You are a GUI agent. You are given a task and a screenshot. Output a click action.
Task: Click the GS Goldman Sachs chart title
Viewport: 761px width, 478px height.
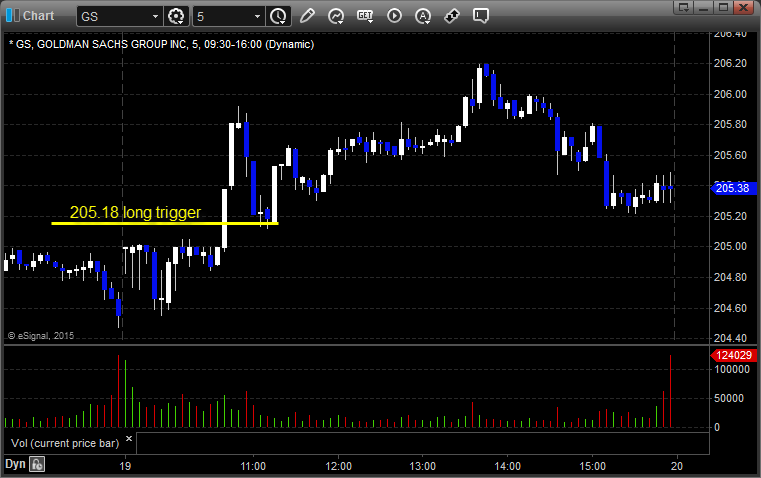click(x=162, y=44)
